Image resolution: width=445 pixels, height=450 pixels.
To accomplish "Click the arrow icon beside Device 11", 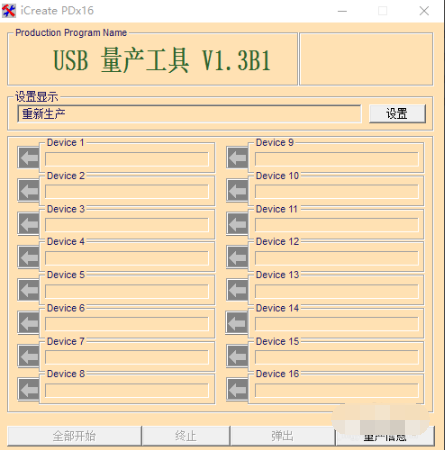I will point(237,223).
